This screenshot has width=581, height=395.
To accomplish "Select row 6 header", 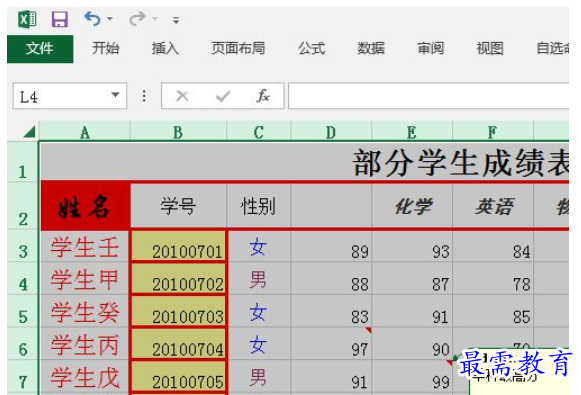I will pyautogui.click(x=23, y=343).
